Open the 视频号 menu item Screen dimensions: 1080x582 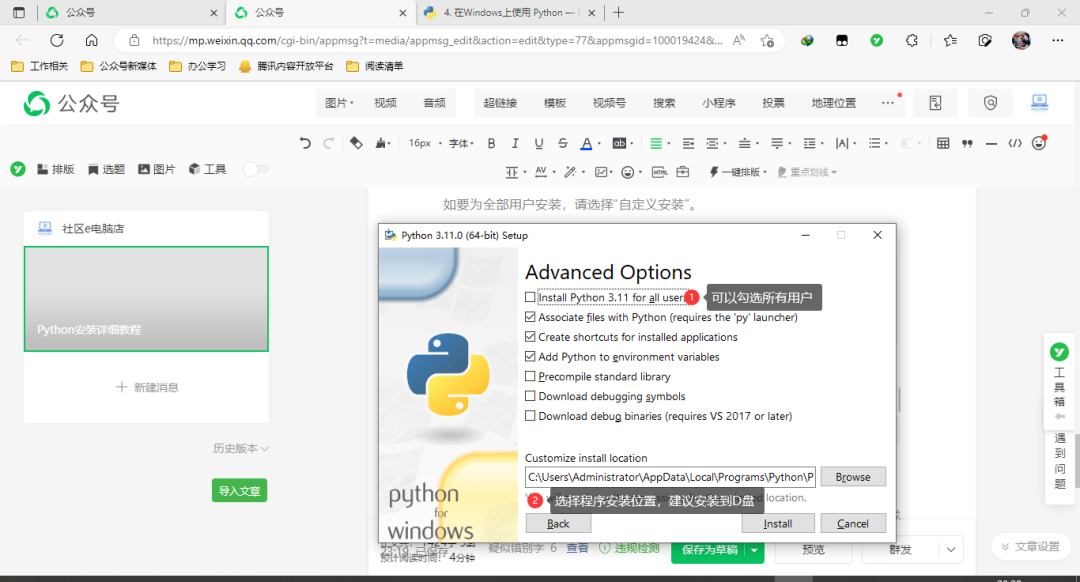[610, 103]
